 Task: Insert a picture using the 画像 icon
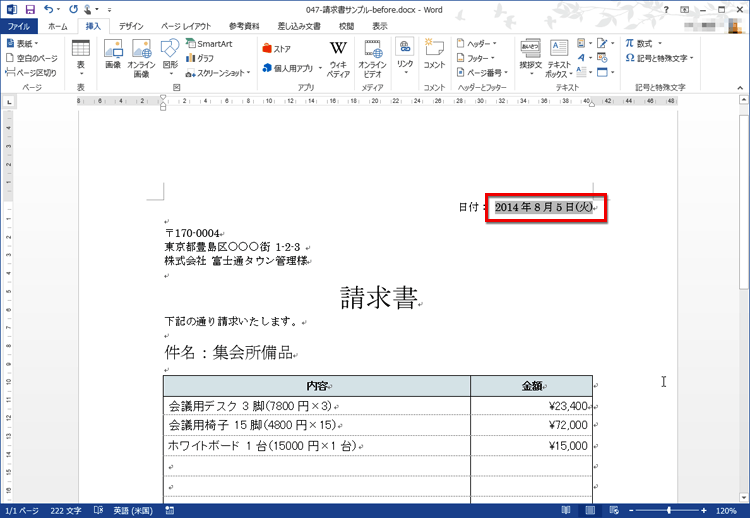pyautogui.click(x=113, y=54)
